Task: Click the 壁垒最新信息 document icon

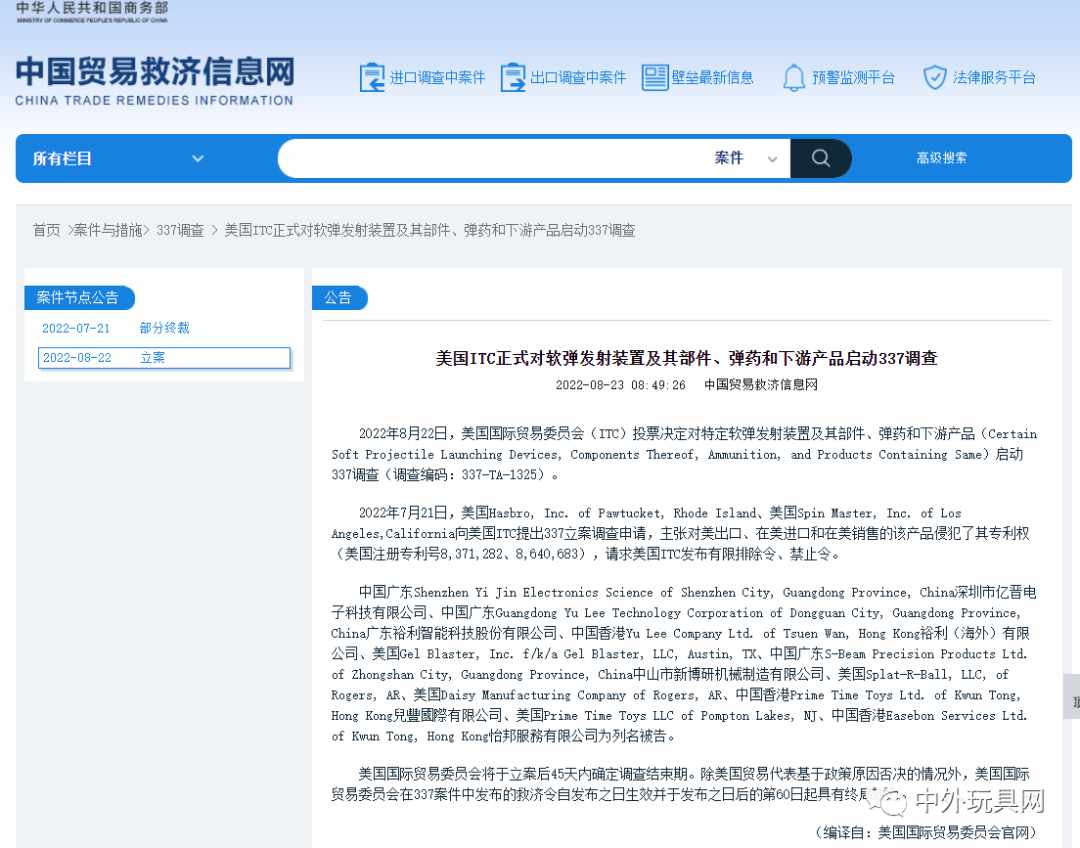Action: click(655, 78)
